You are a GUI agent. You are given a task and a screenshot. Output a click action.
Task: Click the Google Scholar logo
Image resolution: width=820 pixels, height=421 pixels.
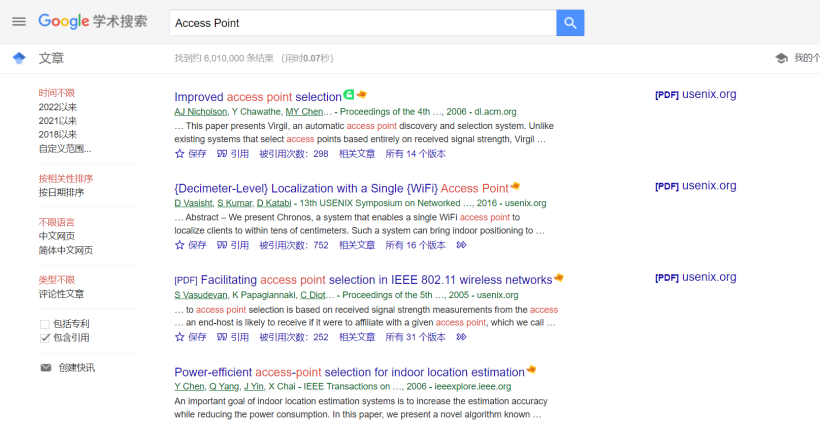point(93,21)
